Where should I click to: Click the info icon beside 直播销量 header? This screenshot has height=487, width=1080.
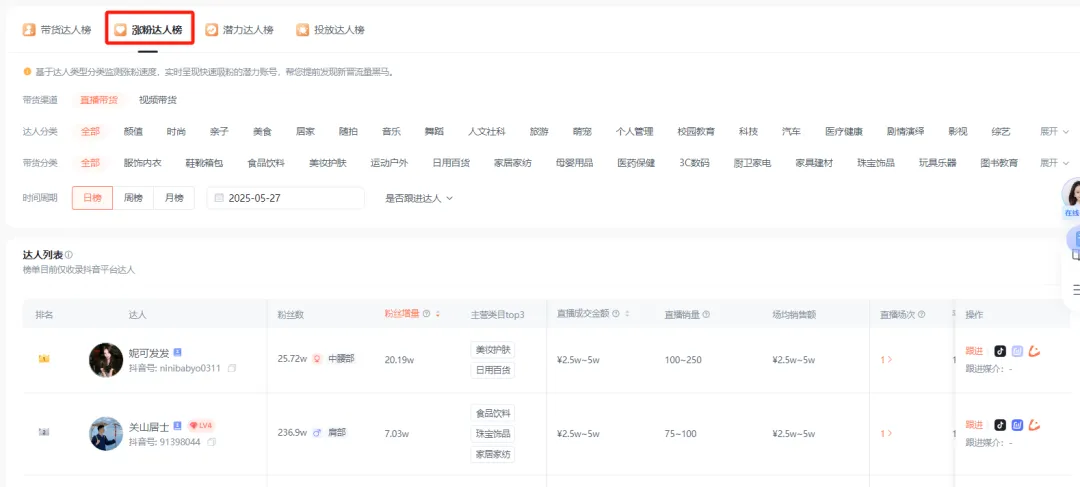click(x=706, y=314)
